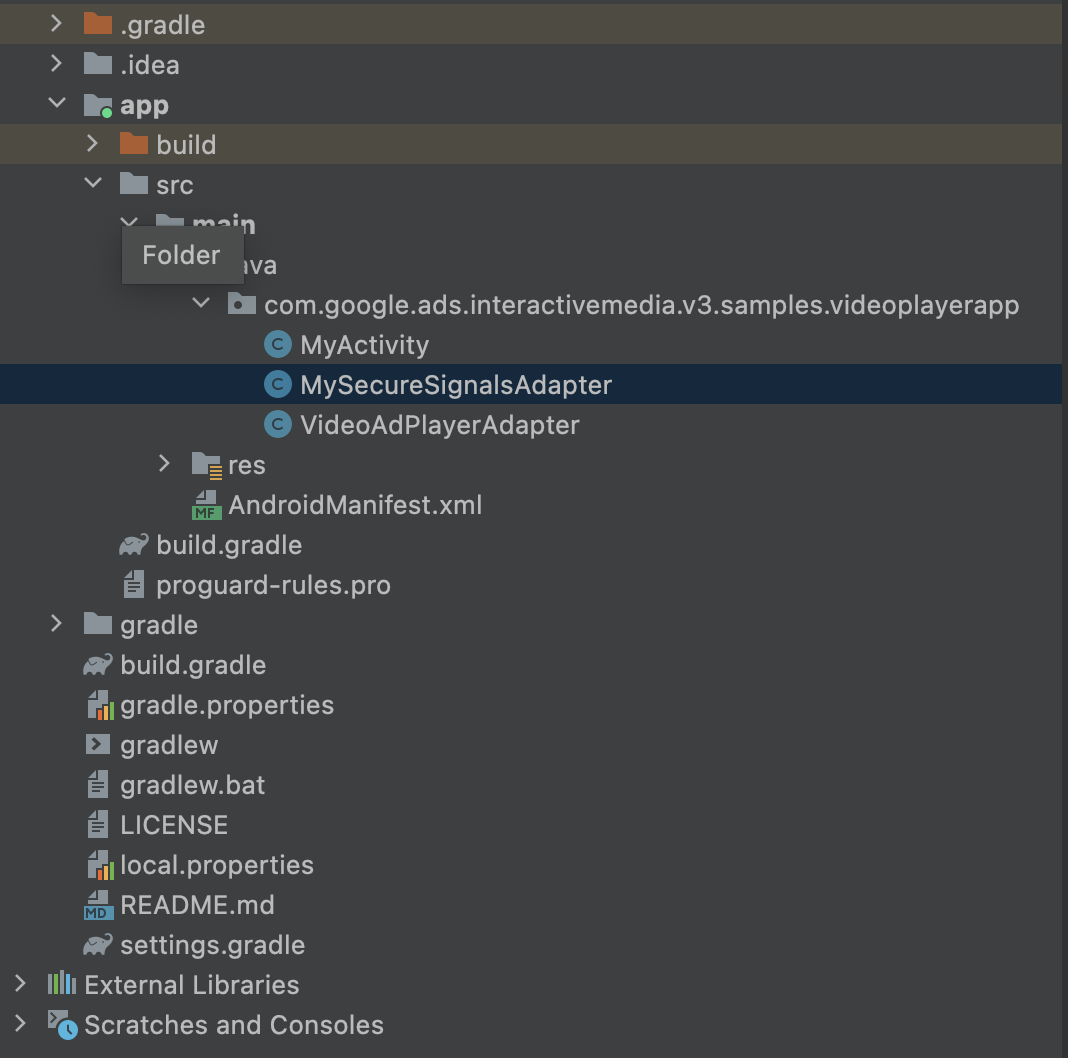Select the LICENSE file

(x=174, y=825)
